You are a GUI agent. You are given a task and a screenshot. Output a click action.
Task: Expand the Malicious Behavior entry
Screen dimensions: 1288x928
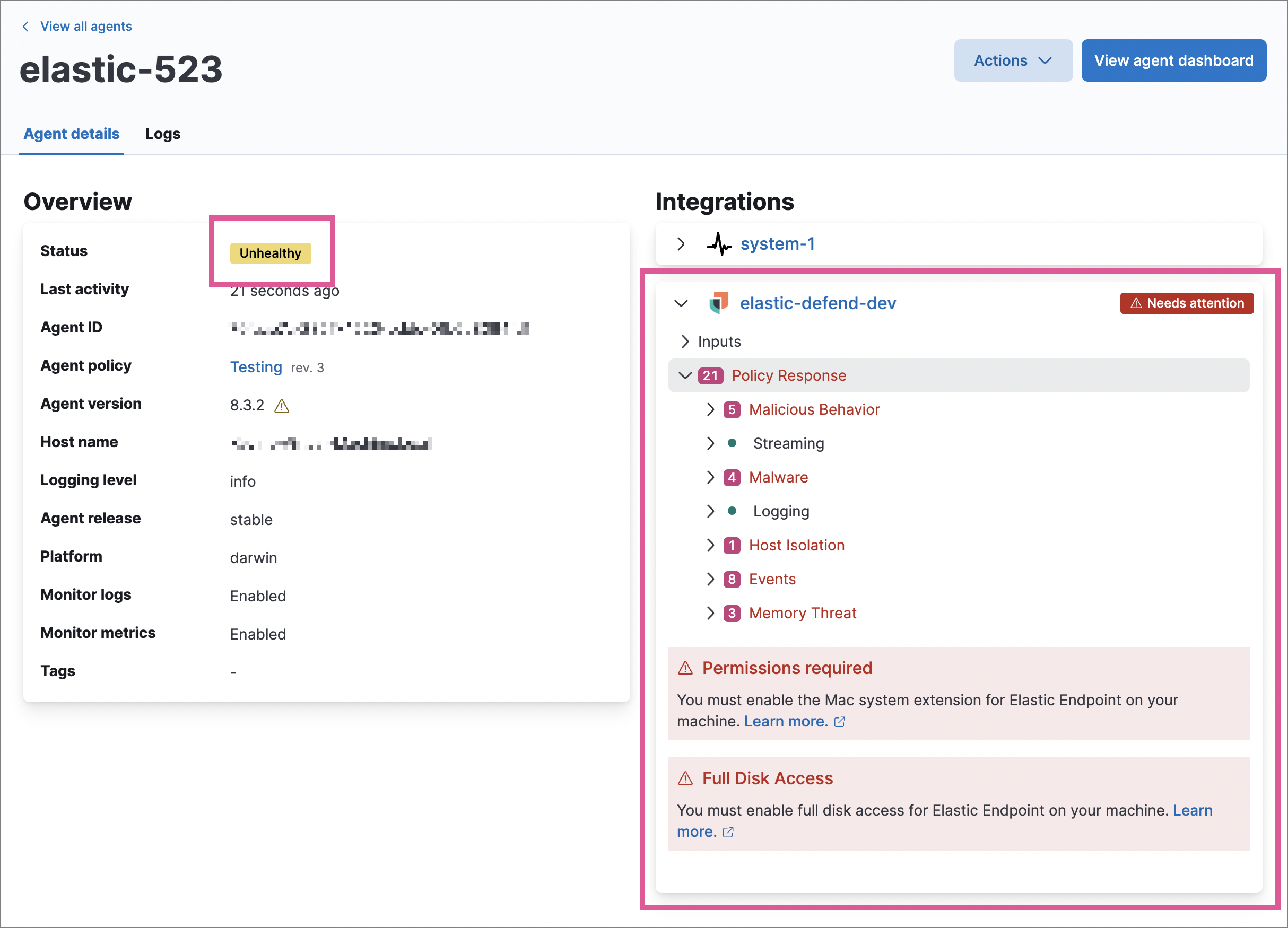tap(710, 409)
